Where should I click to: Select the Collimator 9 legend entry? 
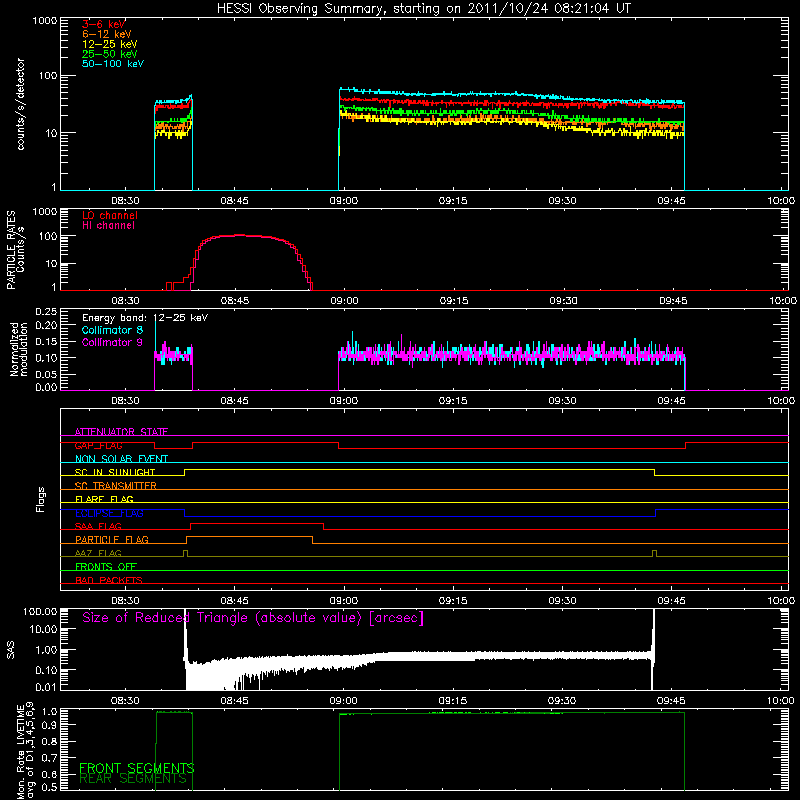pyautogui.click(x=112, y=342)
